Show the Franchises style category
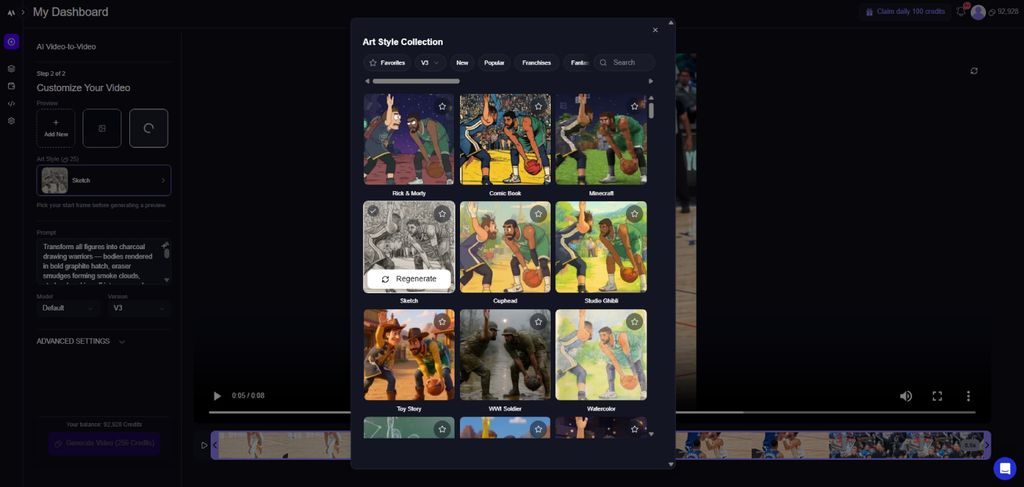1024x487 pixels. pyautogui.click(x=536, y=62)
